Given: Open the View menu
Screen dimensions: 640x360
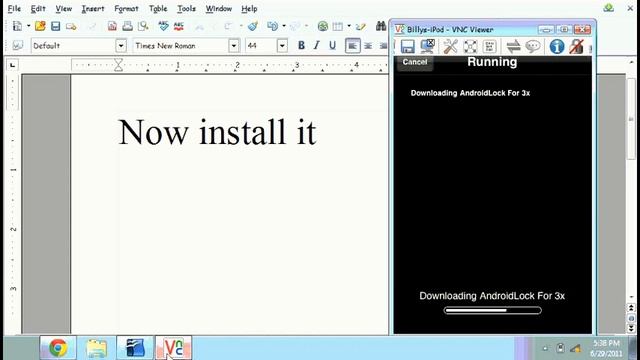Looking at the screenshot, I should click(64, 9).
